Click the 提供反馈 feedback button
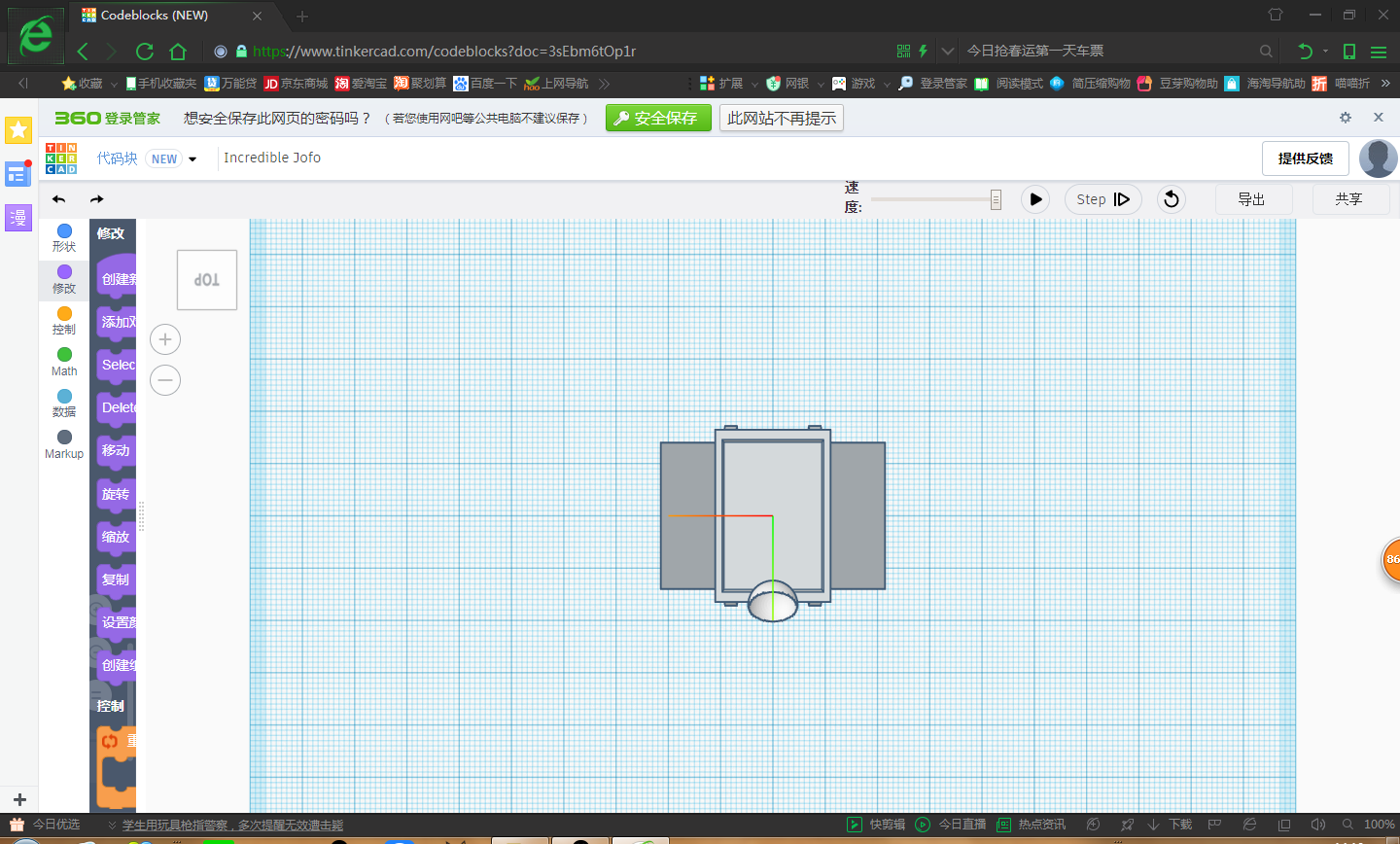The height and width of the screenshot is (844, 1400). point(1305,158)
